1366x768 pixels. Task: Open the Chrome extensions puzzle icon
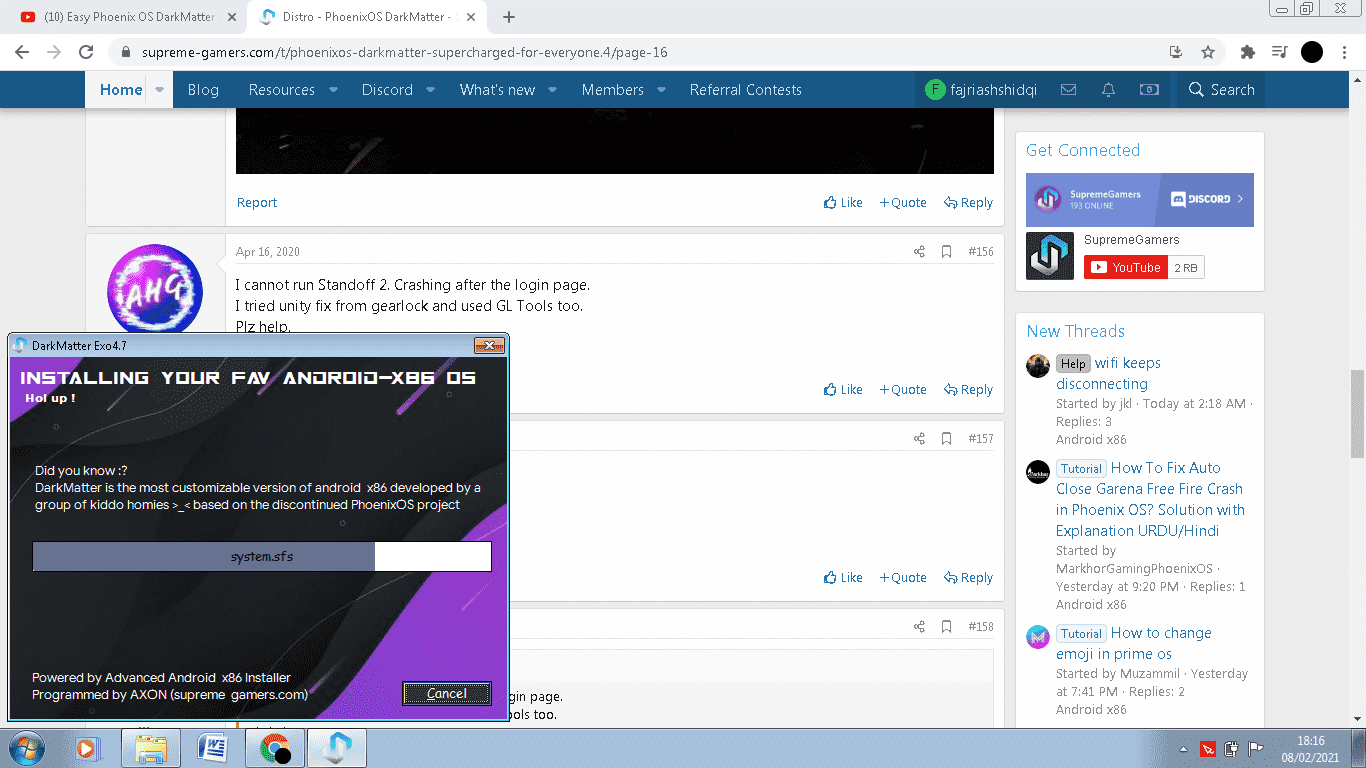[1247, 52]
